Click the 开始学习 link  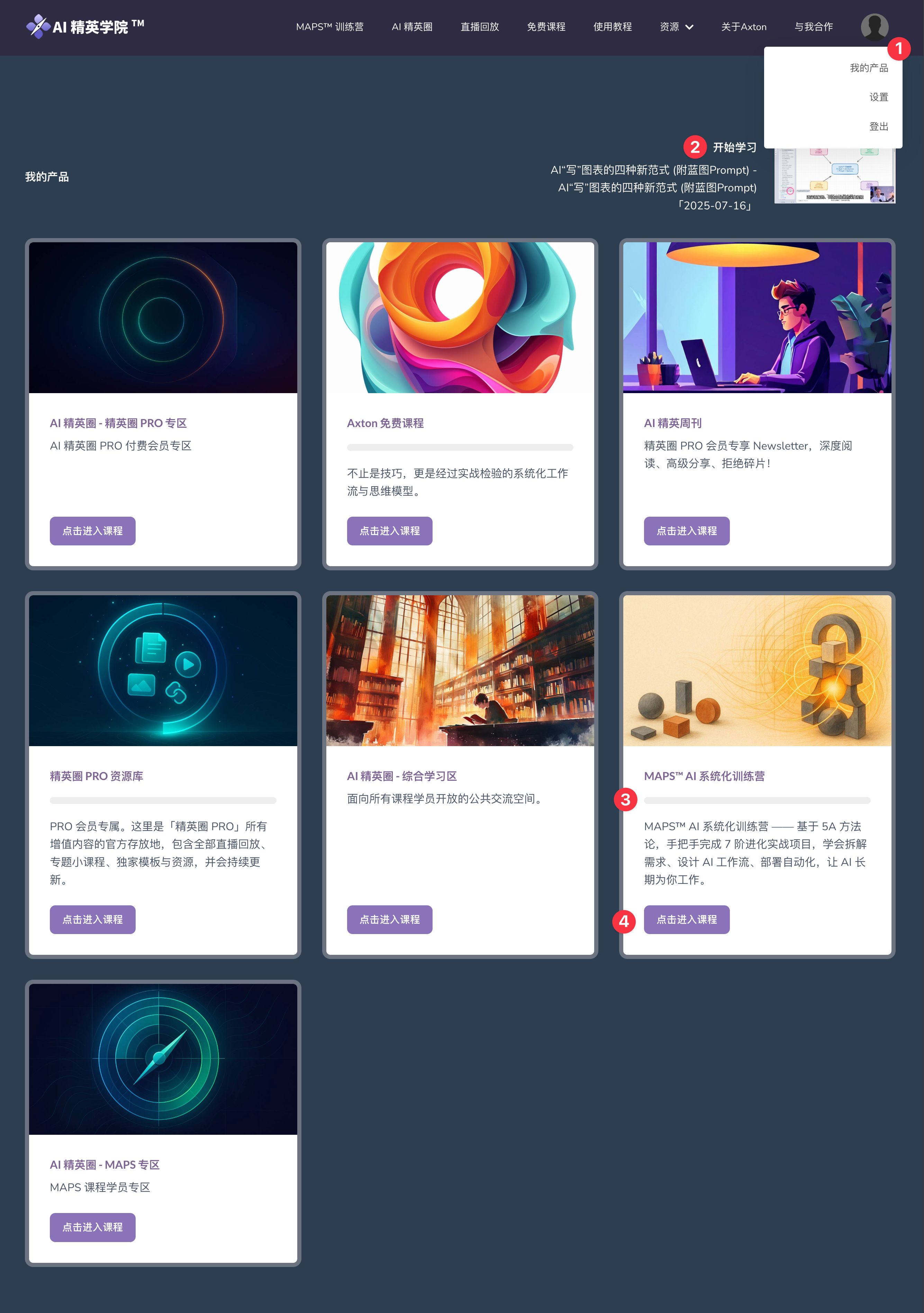pos(734,147)
